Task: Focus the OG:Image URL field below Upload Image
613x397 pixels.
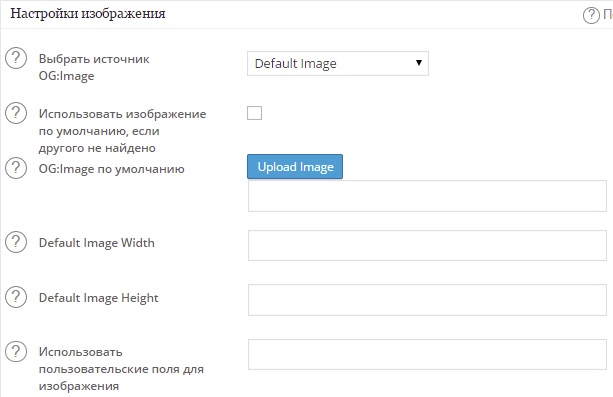Action: click(427, 196)
